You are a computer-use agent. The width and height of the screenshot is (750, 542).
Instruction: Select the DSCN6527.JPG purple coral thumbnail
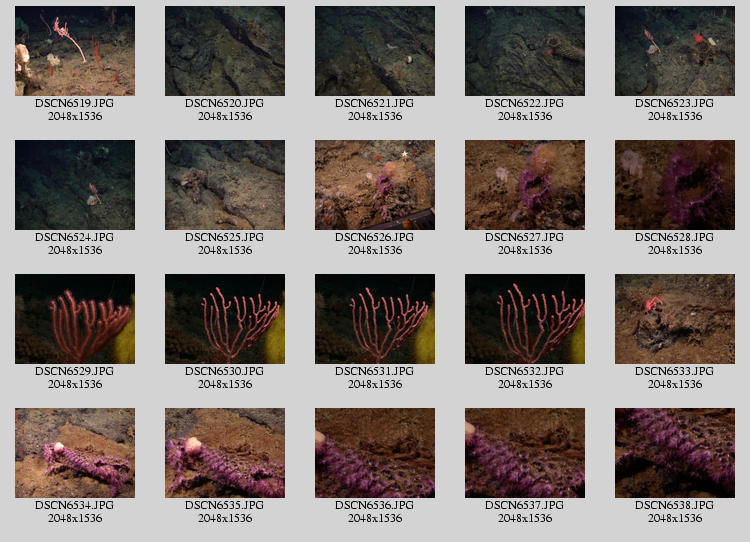pyautogui.click(x=525, y=185)
